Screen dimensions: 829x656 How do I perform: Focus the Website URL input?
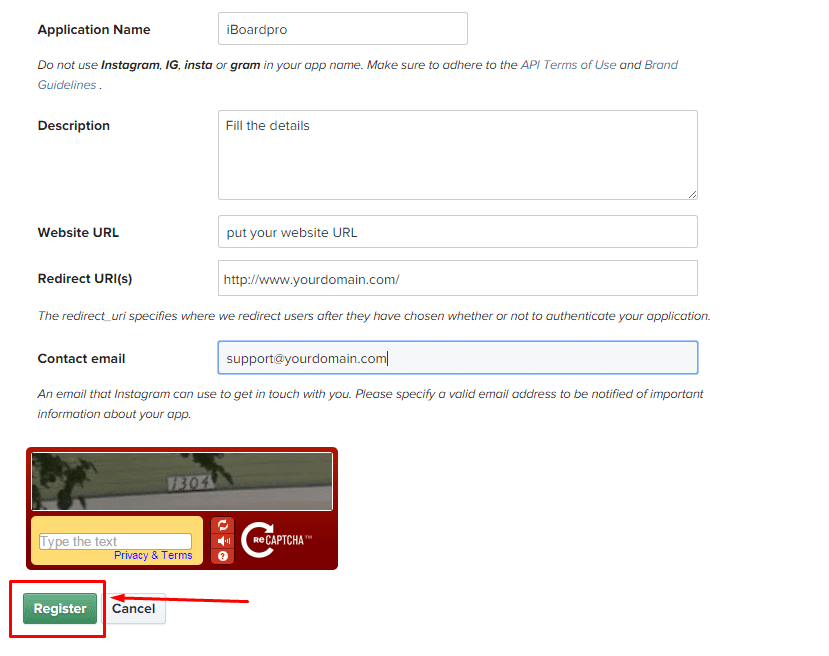[458, 232]
